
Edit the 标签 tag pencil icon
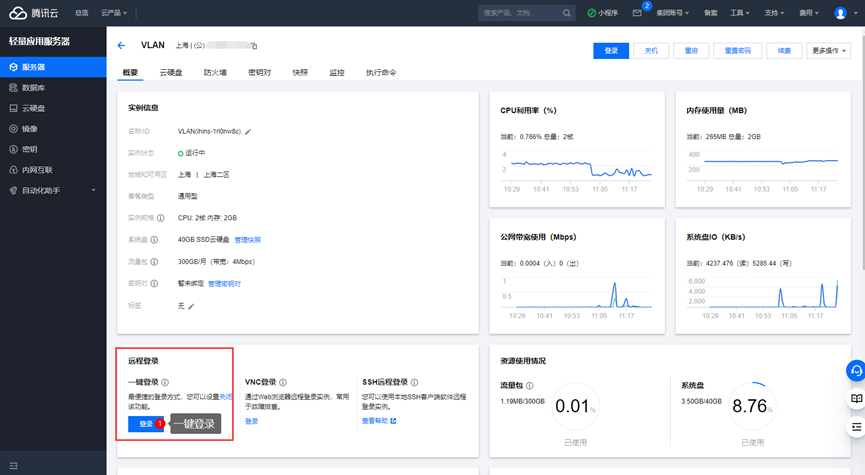191,306
